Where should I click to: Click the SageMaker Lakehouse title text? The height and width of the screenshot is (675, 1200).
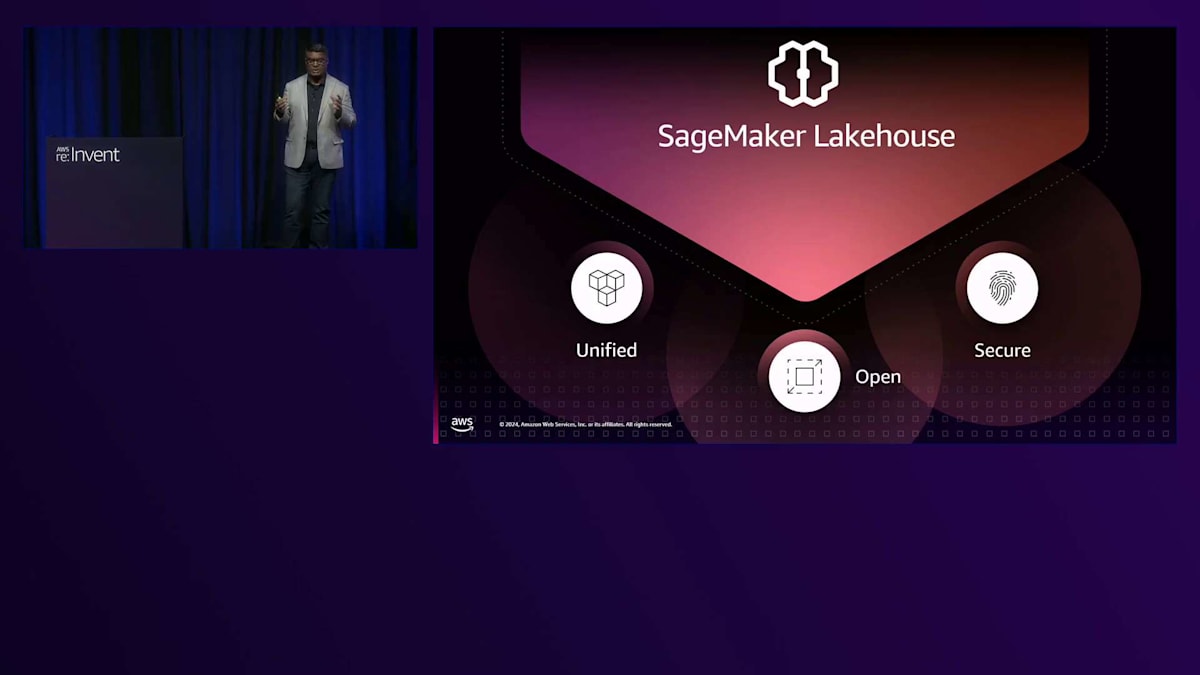[x=806, y=136]
